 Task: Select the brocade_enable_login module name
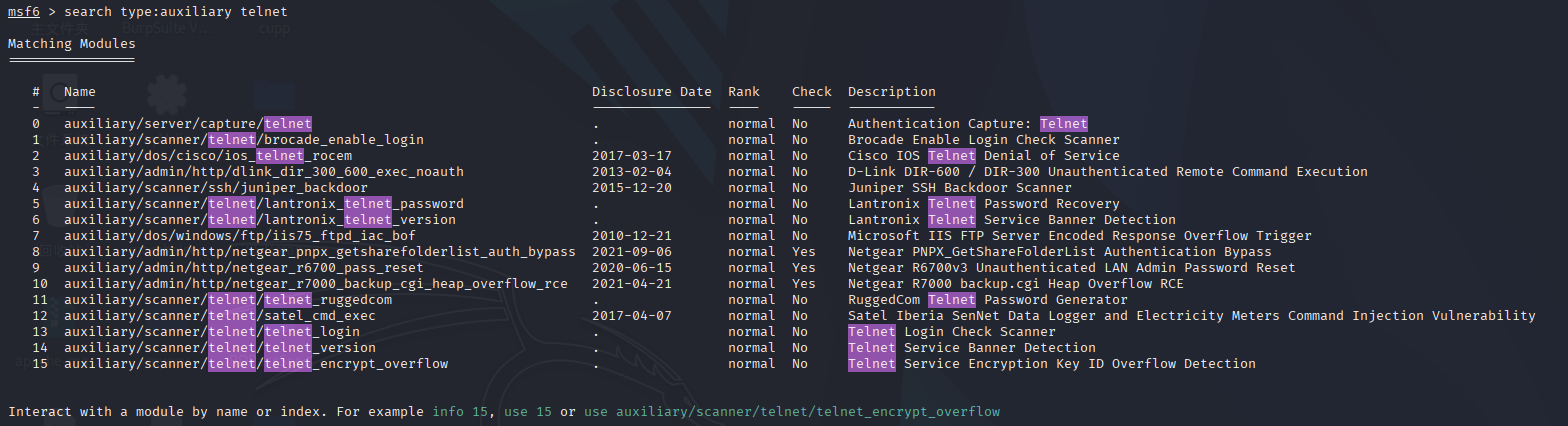(x=244, y=140)
